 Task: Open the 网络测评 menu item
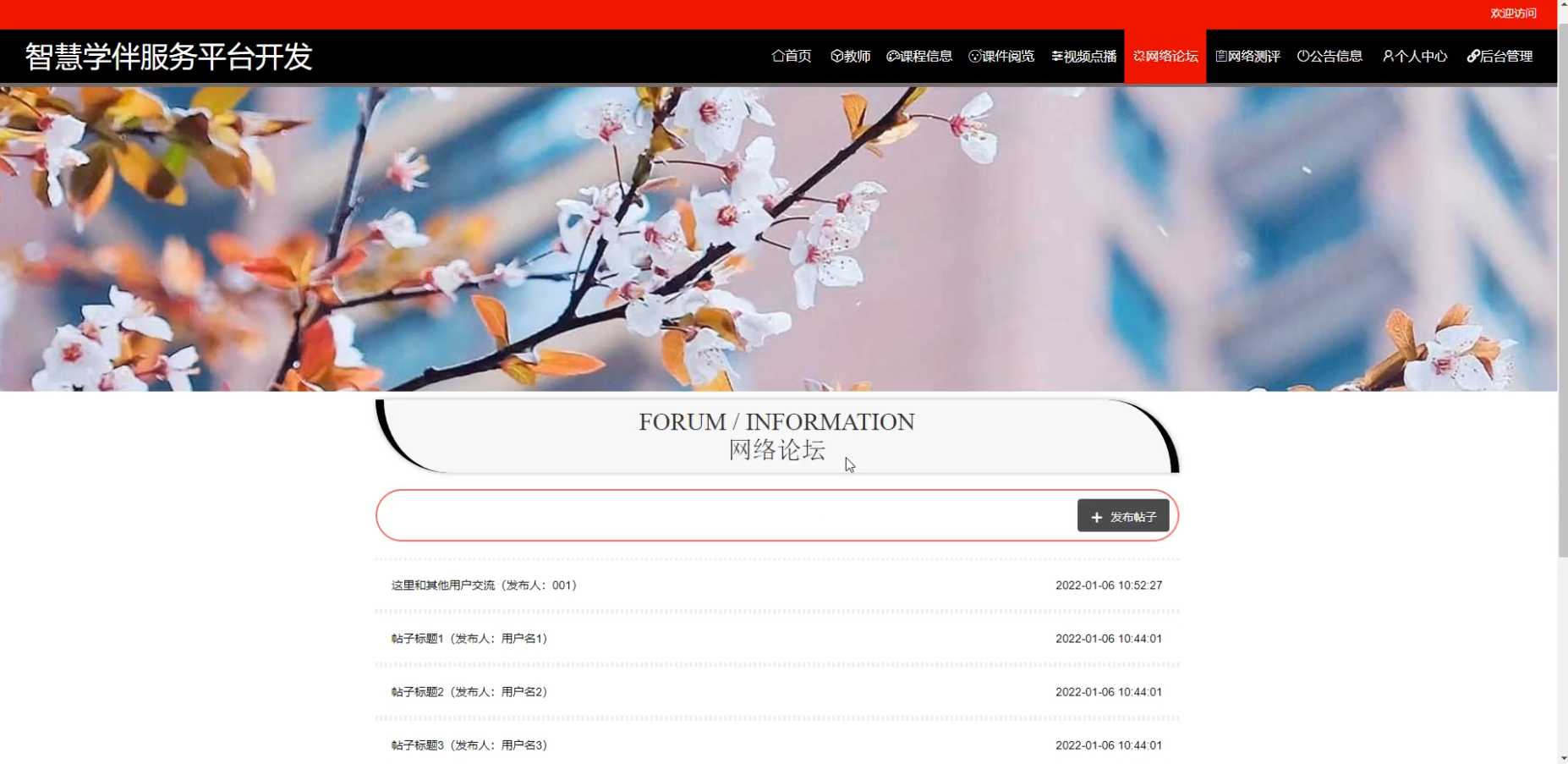pos(1247,56)
